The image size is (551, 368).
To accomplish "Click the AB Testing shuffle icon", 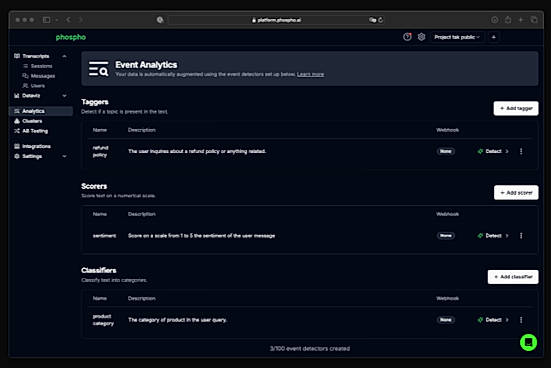I will click(x=17, y=131).
